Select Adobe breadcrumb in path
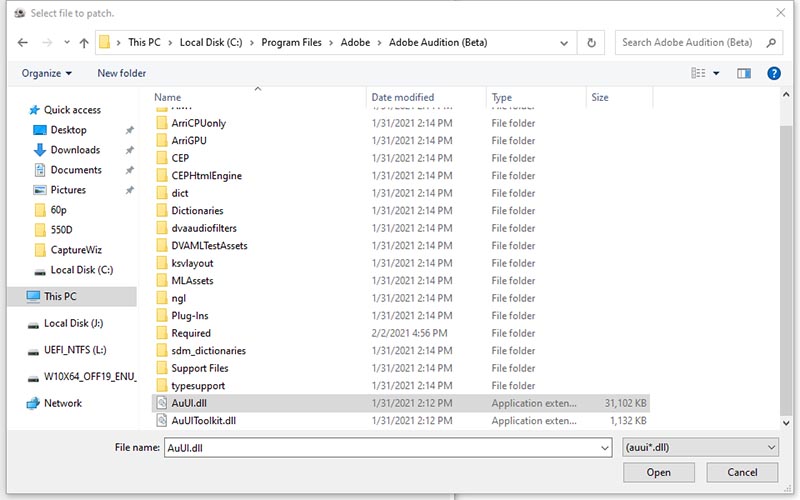 tap(355, 43)
